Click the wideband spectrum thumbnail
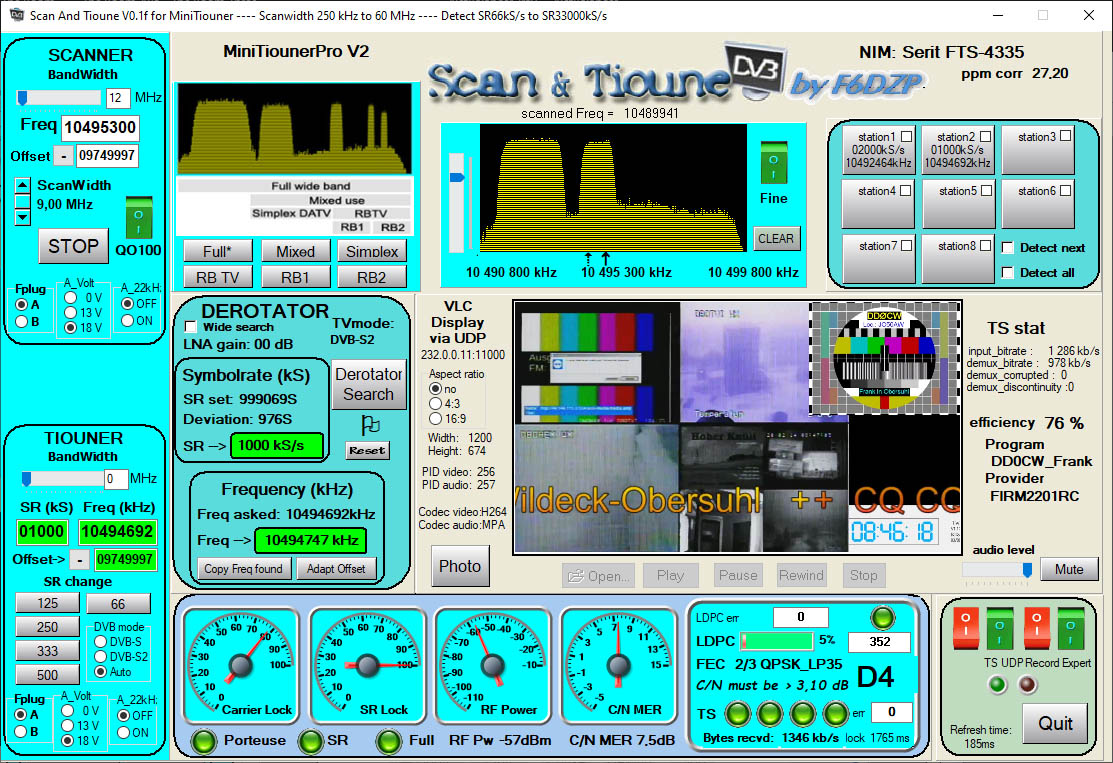 point(295,128)
